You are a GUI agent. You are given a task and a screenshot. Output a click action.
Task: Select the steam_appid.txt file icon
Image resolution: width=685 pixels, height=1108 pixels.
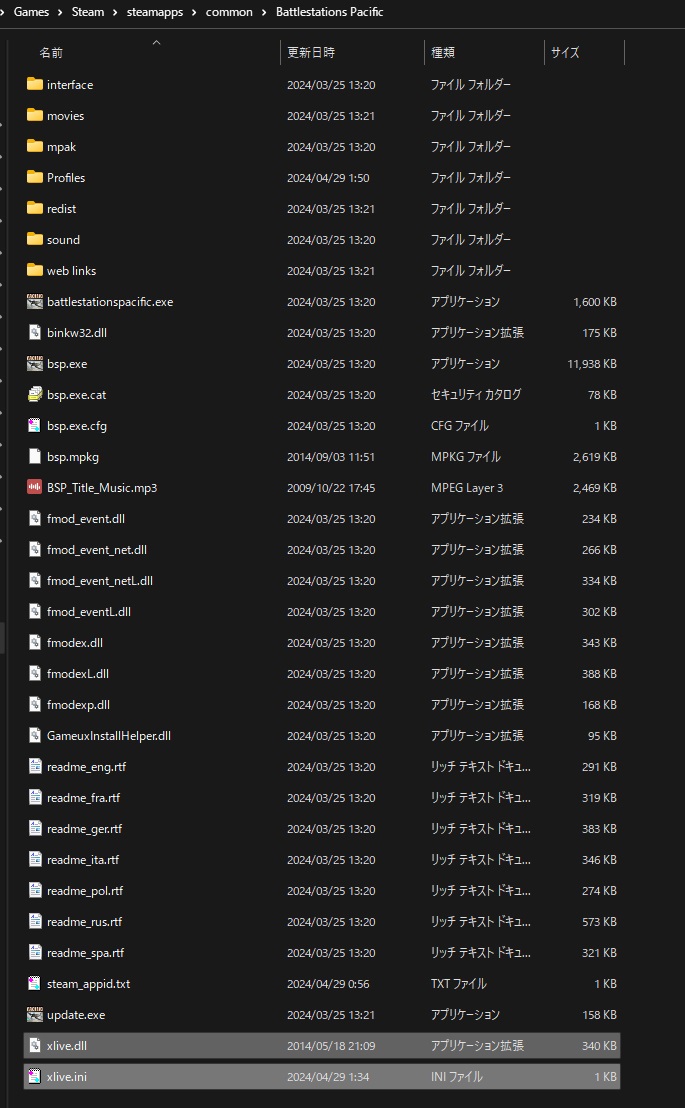35,984
